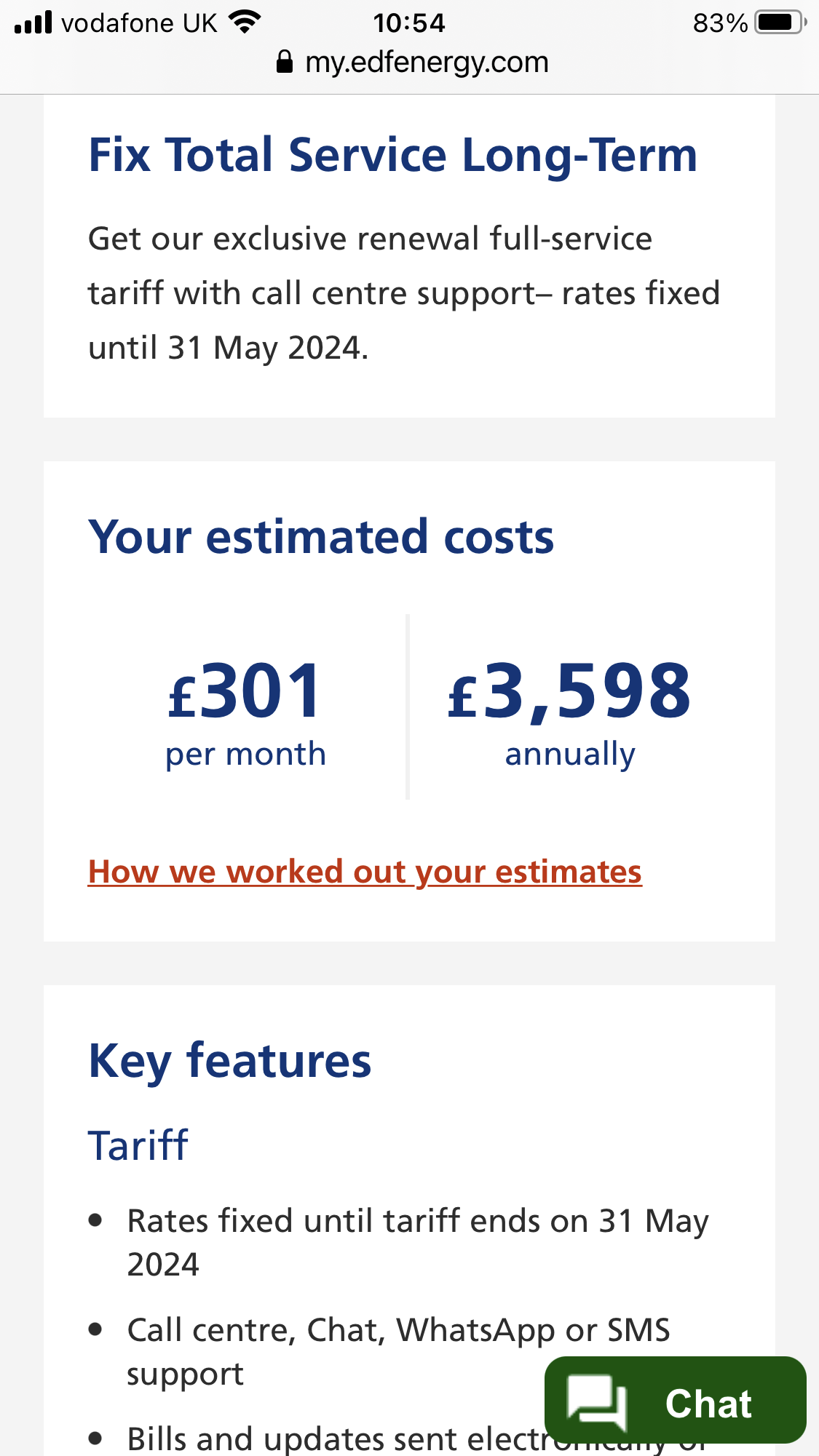The height and width of the screenshot is (1456, 819).
Task: Tap the tariff description paragraph
Action: click(x=404, y=293)
